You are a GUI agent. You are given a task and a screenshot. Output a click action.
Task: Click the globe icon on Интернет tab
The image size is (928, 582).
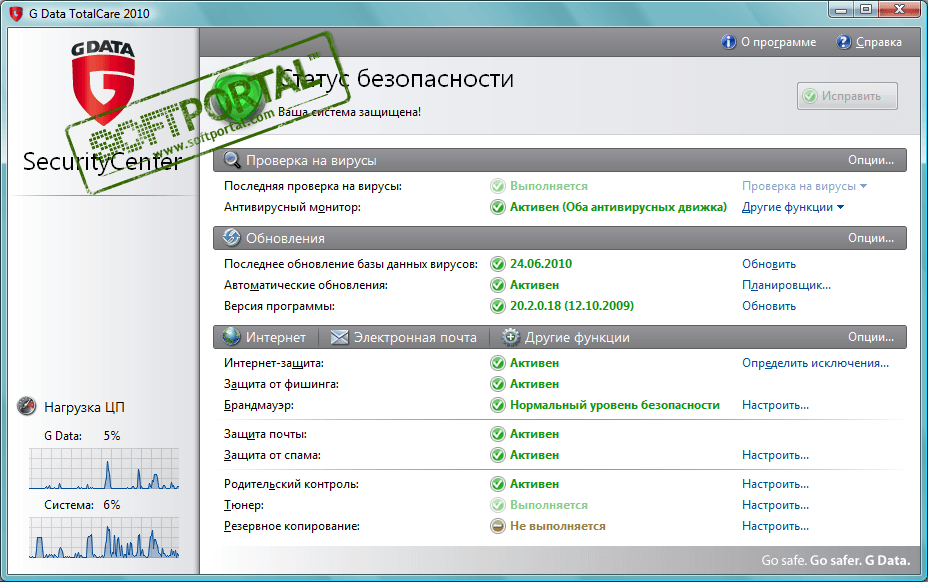coord(231,337)
